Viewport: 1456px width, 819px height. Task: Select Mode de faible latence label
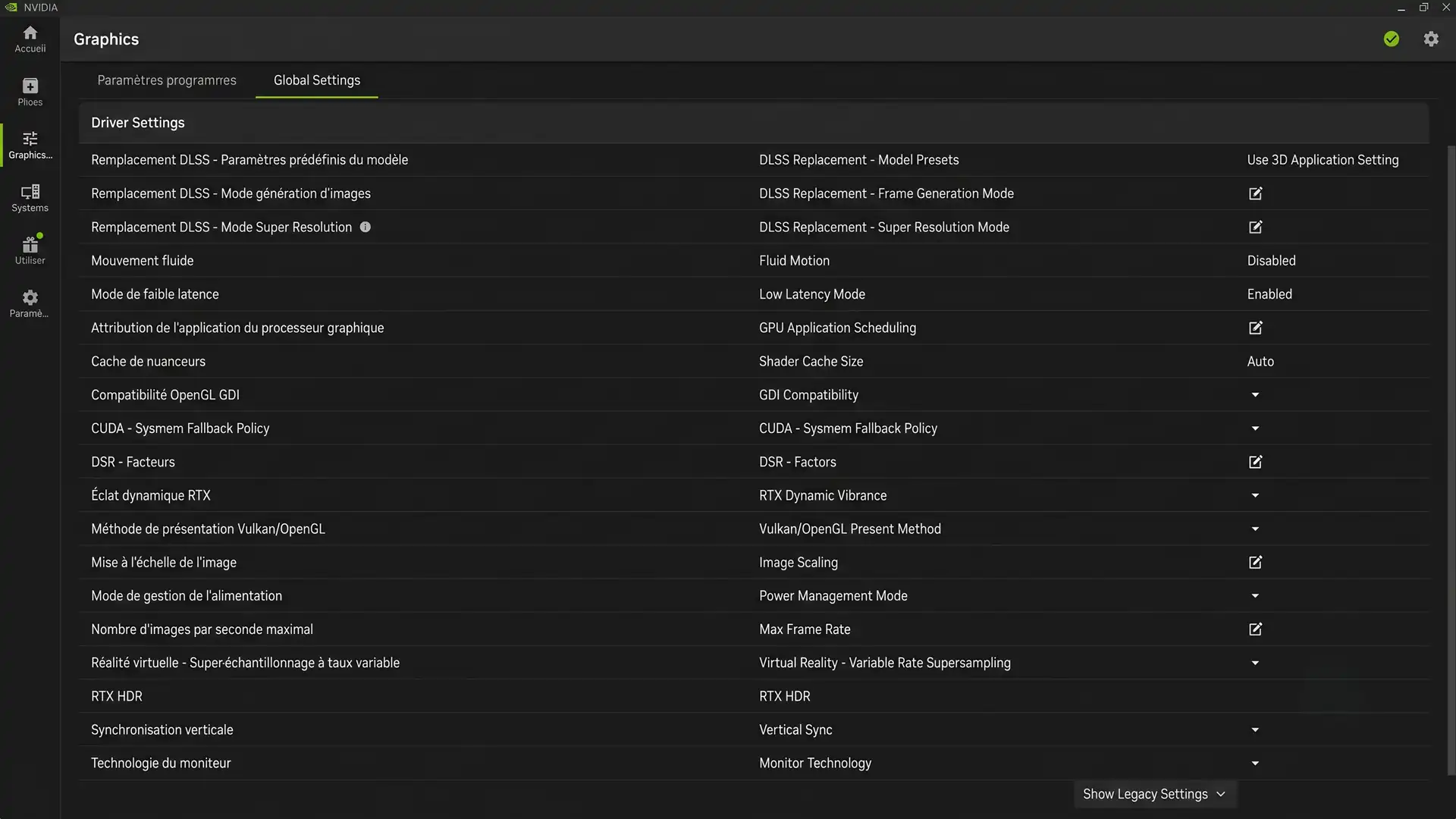[x=155, y=294]
